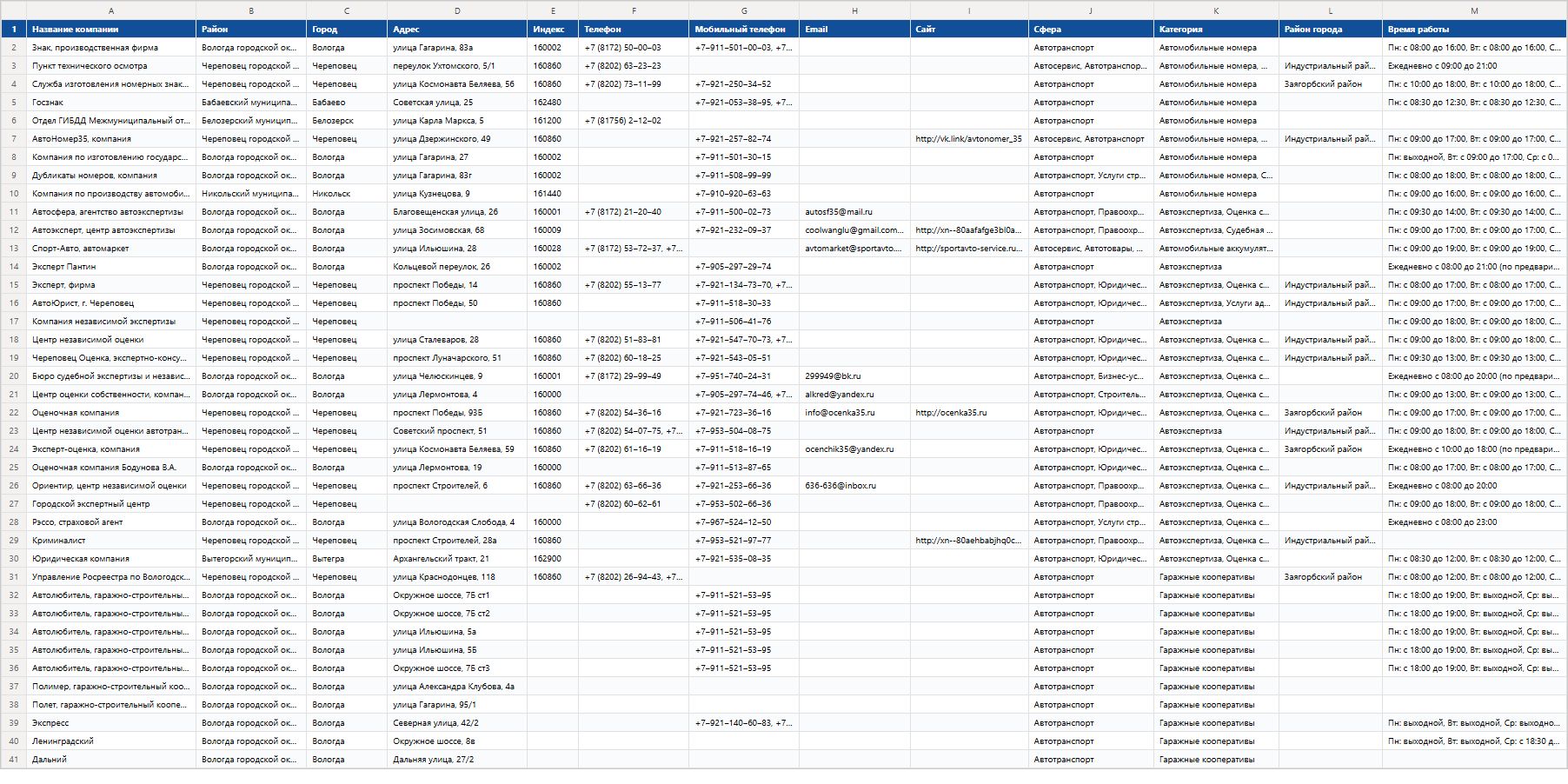Click the 'Название компании' header cell

pyautogui.click(x=111, y=30)
